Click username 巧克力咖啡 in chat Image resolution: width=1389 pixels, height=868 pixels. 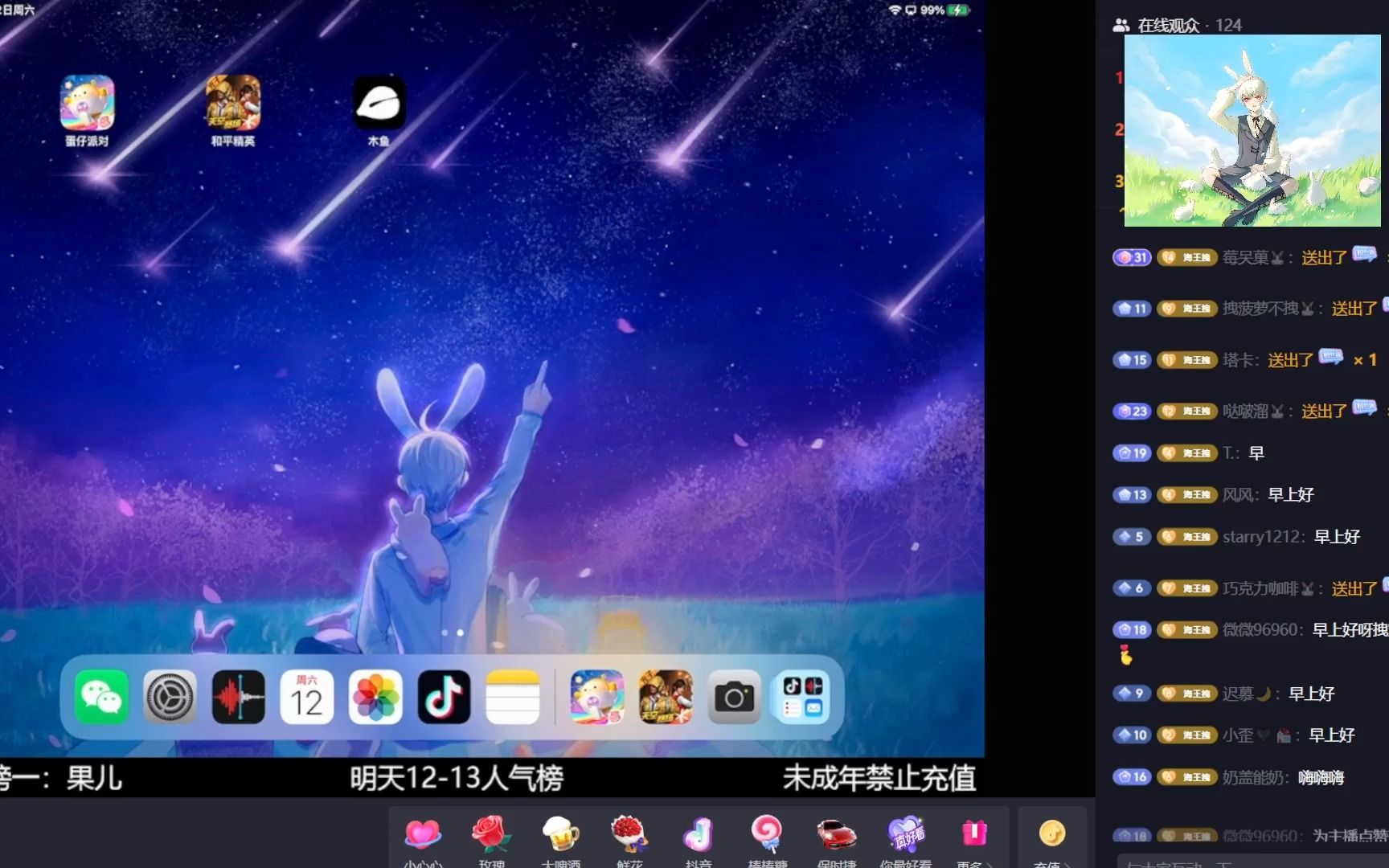(1268, 588)
